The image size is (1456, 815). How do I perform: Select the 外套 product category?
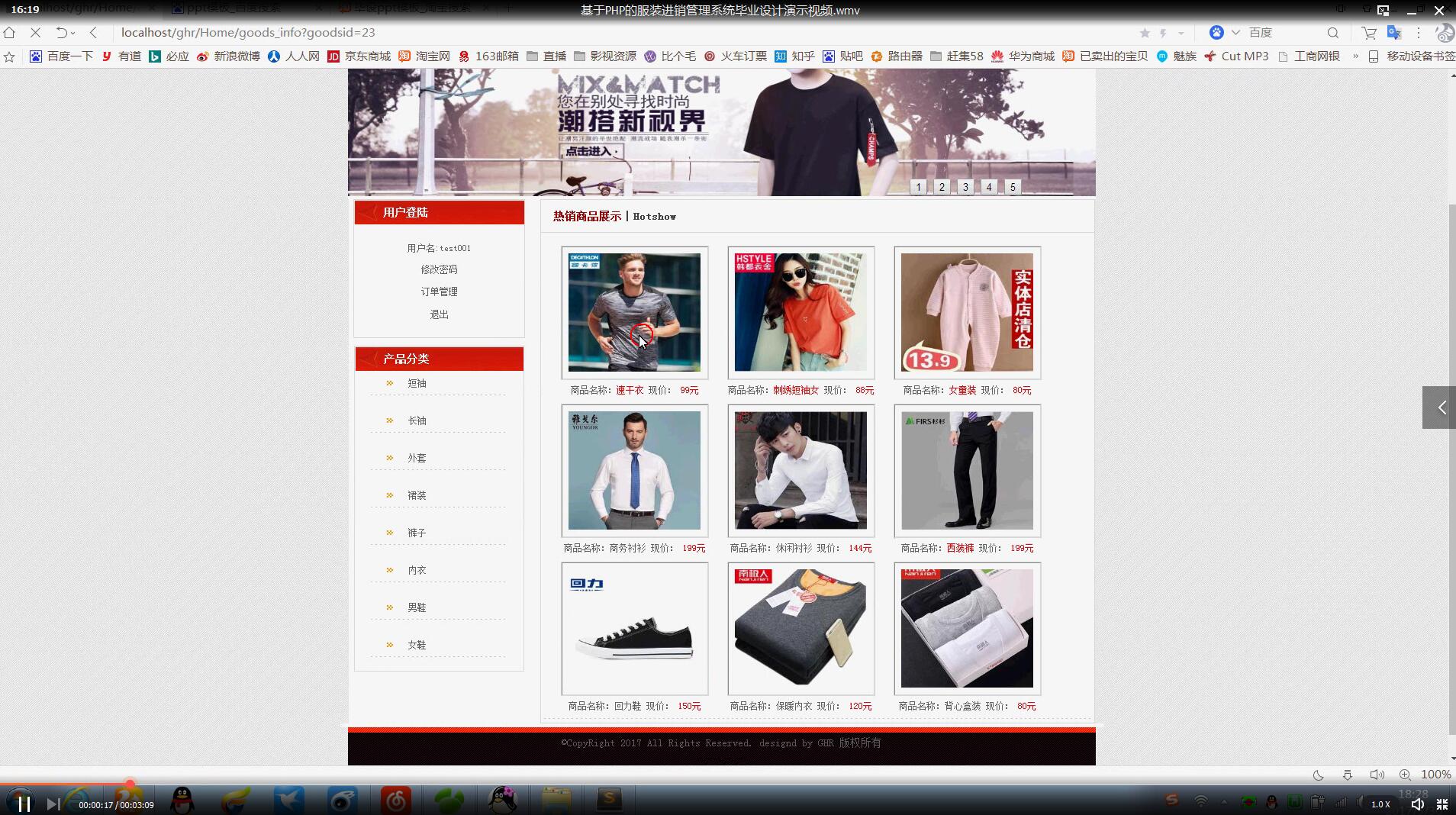click(417, 458)
